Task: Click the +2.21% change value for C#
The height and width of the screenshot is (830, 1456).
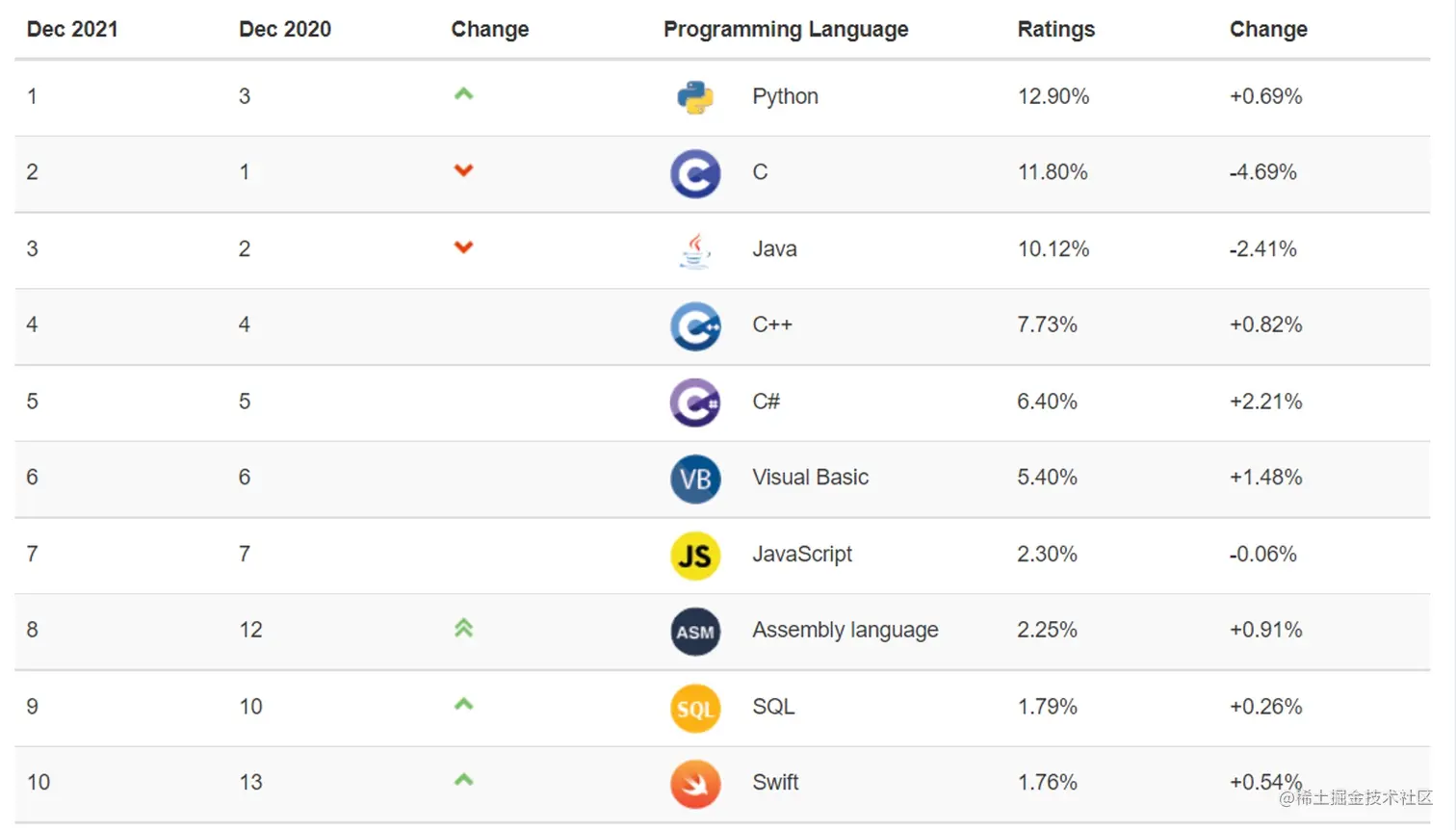Action: pyautogui.click(x=1265, y=402)
